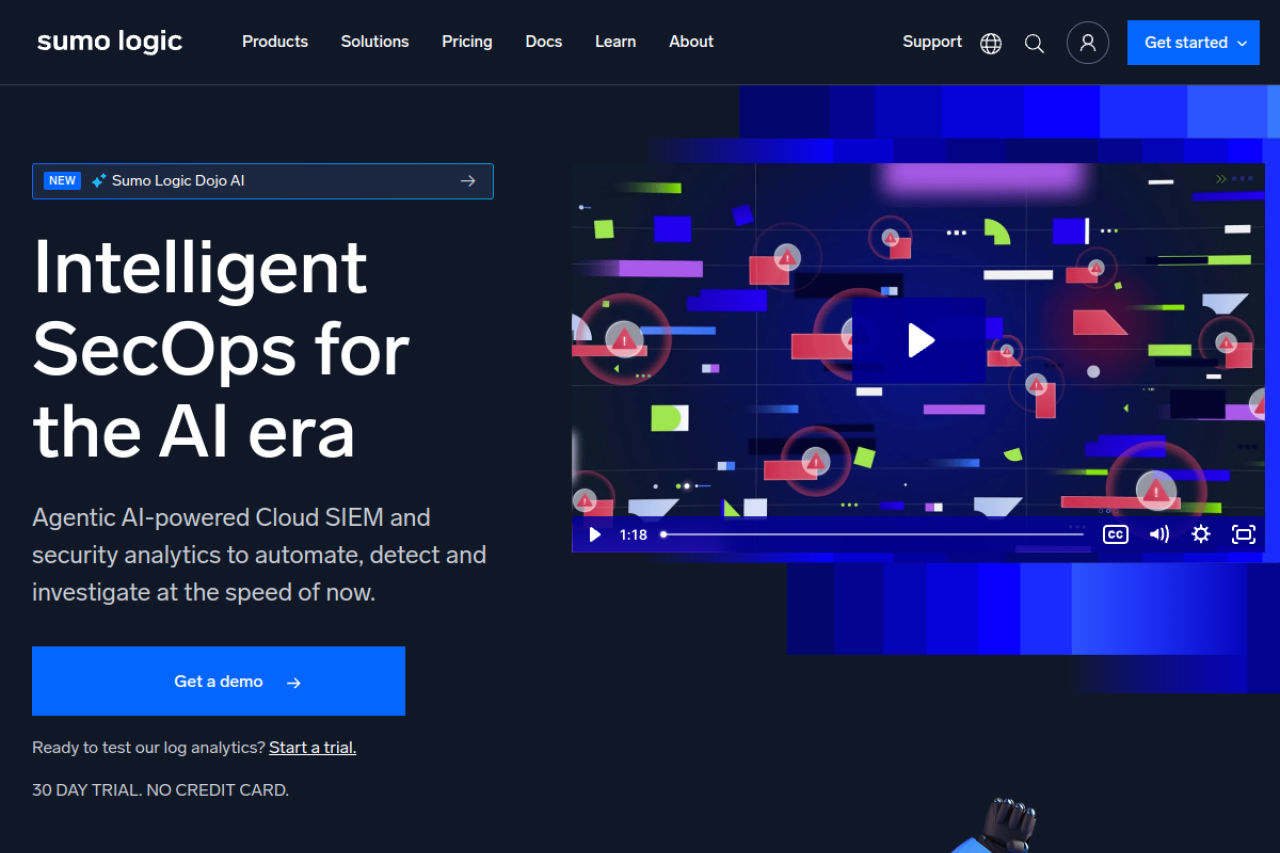Mute the video volume
Viewport: 1280px width, 853px height.
tap(1159, 534)
